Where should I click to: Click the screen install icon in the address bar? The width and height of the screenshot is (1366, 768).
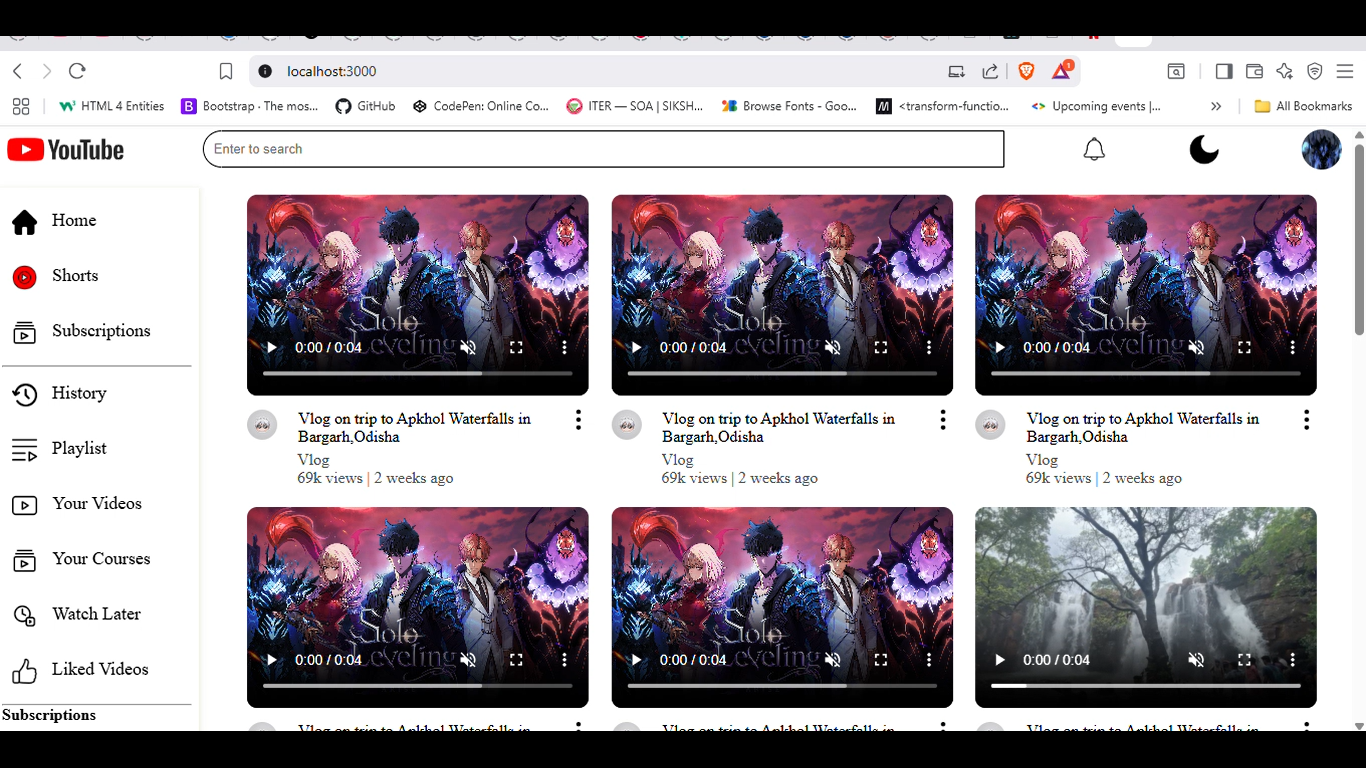(x=957, y=71)
